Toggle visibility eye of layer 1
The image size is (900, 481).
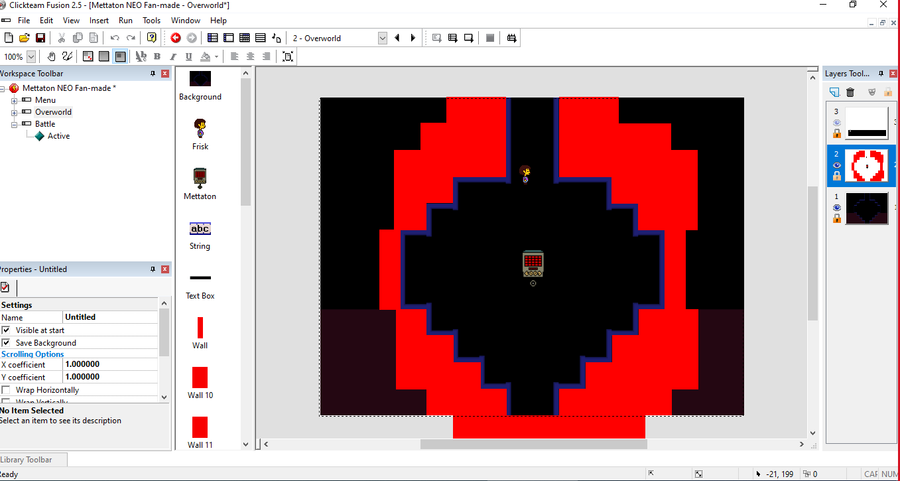pos(837,208)
